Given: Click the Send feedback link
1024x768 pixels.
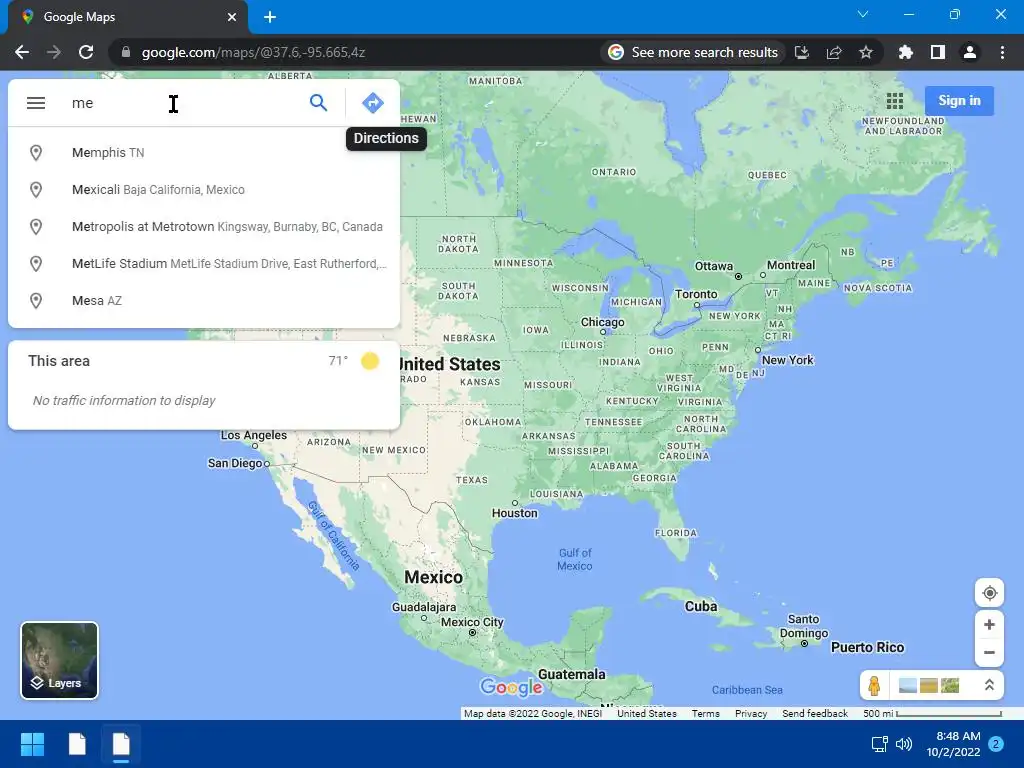Looking at the screenshot, I should tap(814, 714).
